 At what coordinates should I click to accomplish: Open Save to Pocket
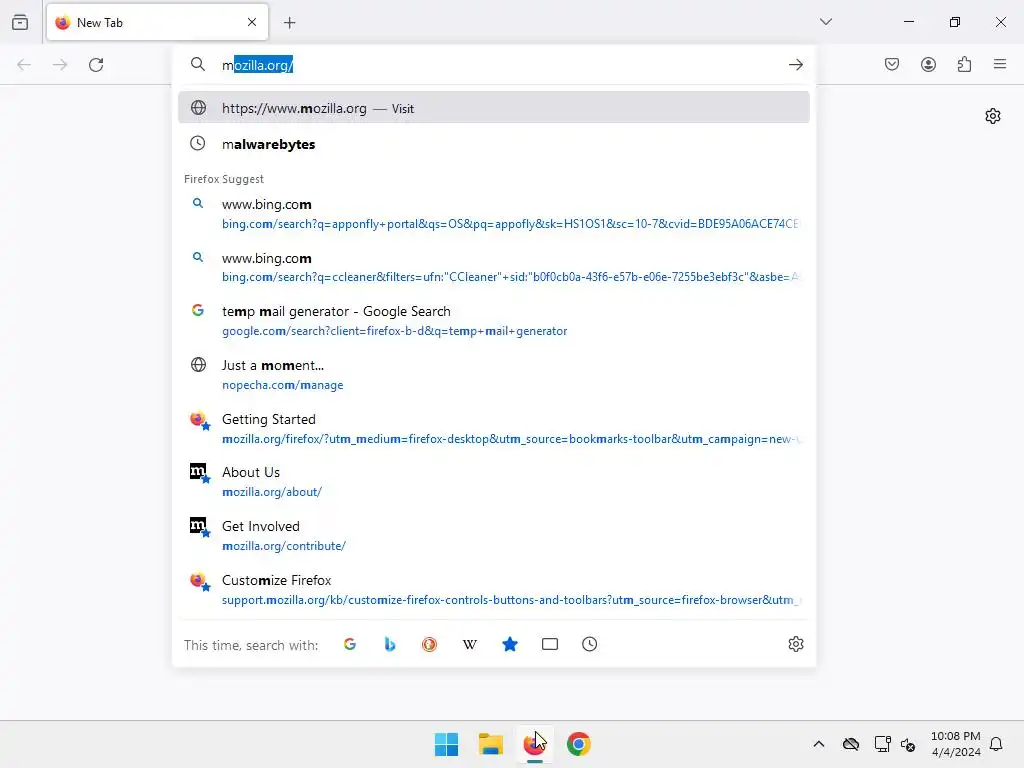pyautogui.click(x=892, y=64)
